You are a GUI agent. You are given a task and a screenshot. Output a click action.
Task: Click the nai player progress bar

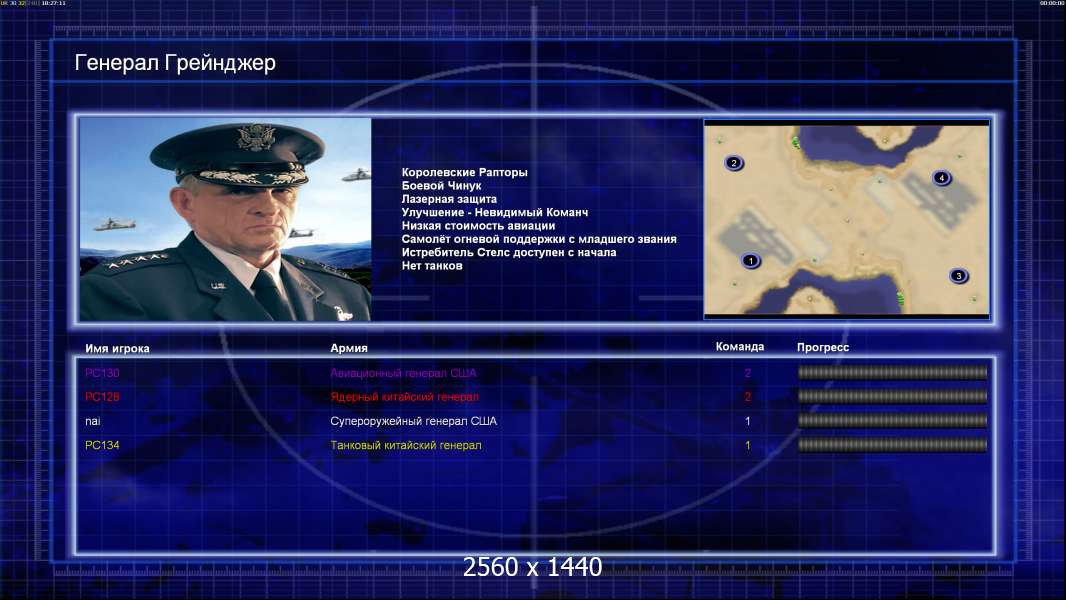pos(892,421)
